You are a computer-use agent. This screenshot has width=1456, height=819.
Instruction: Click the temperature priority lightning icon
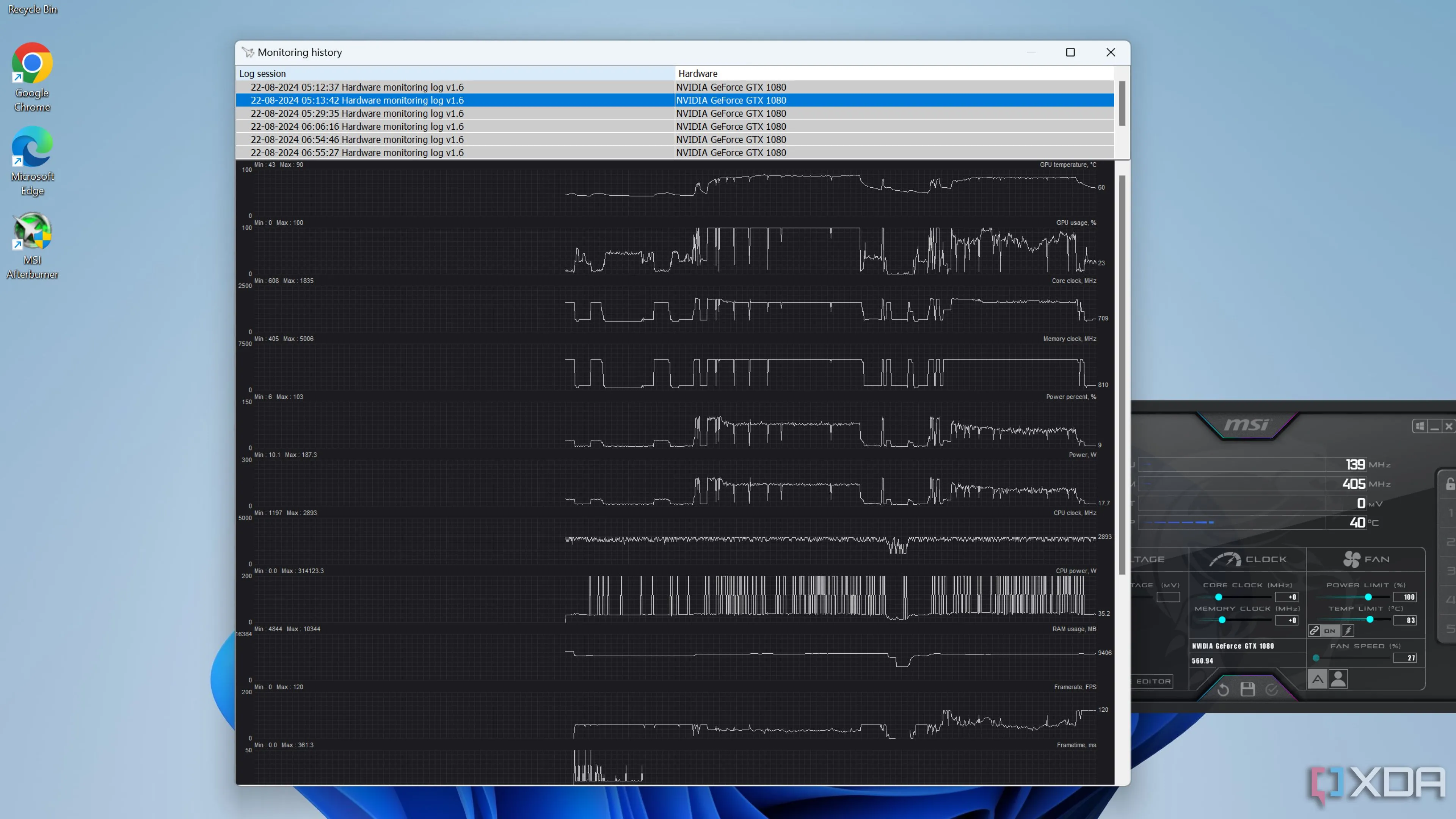1348,630
